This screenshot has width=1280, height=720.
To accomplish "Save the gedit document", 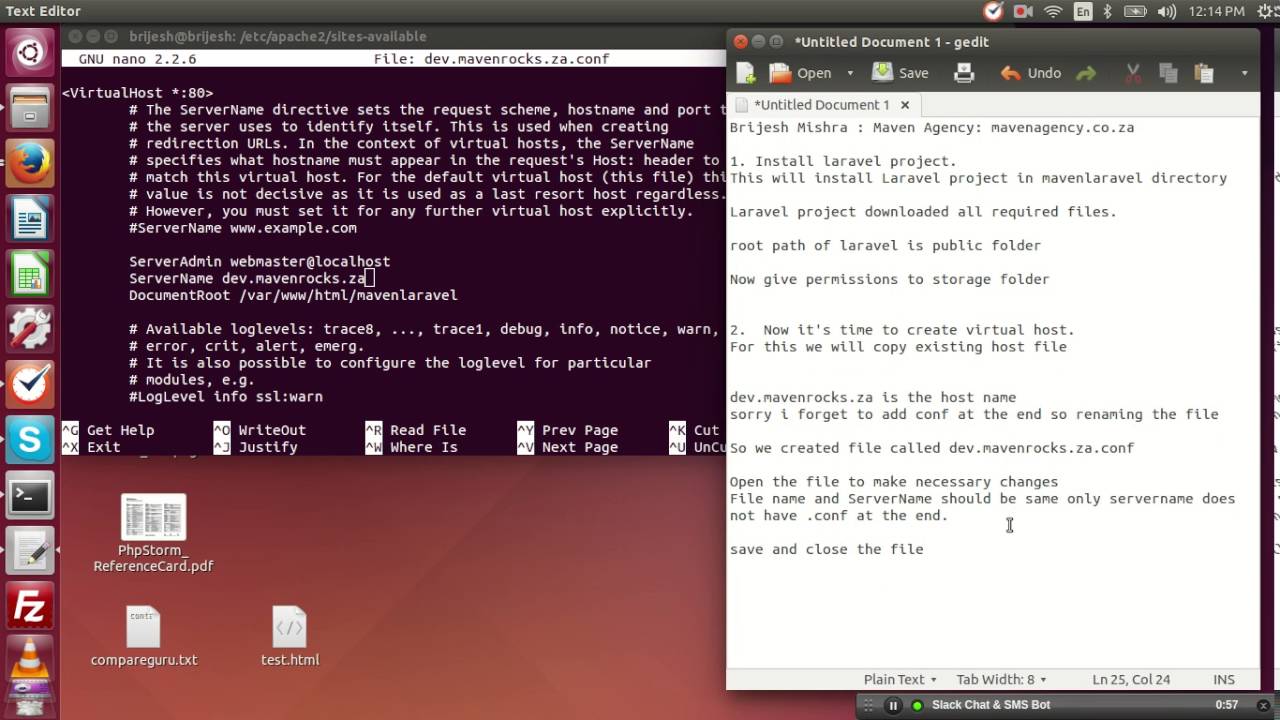I will pos(900,73).
